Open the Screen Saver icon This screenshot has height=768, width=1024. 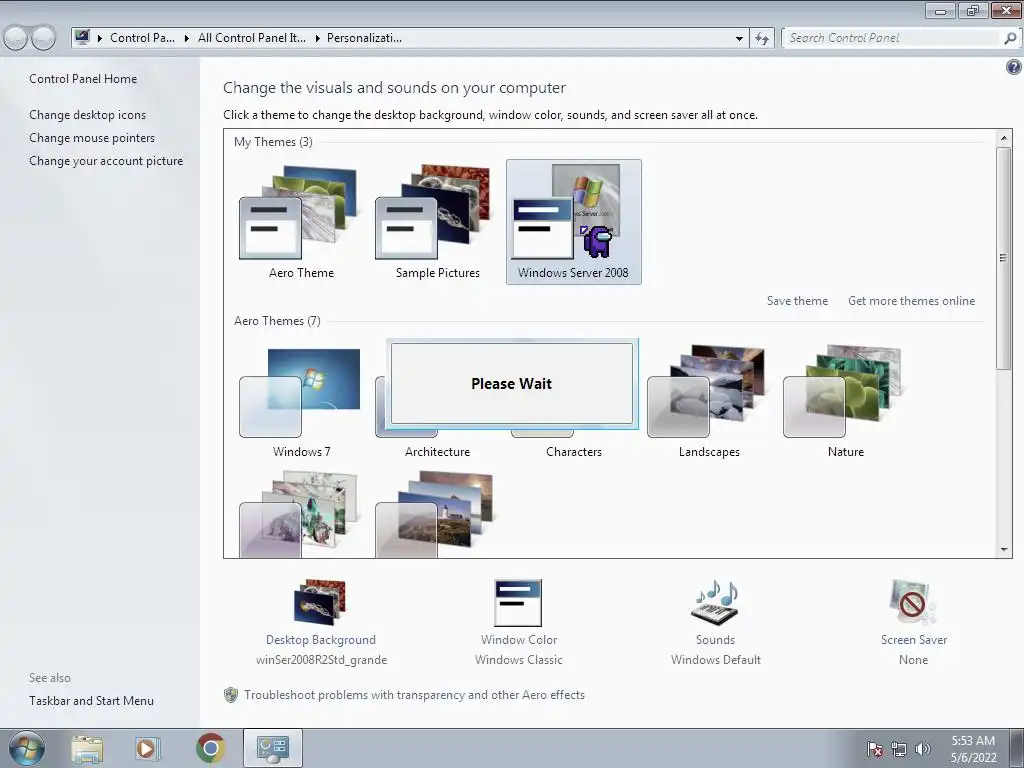[913, 603]
